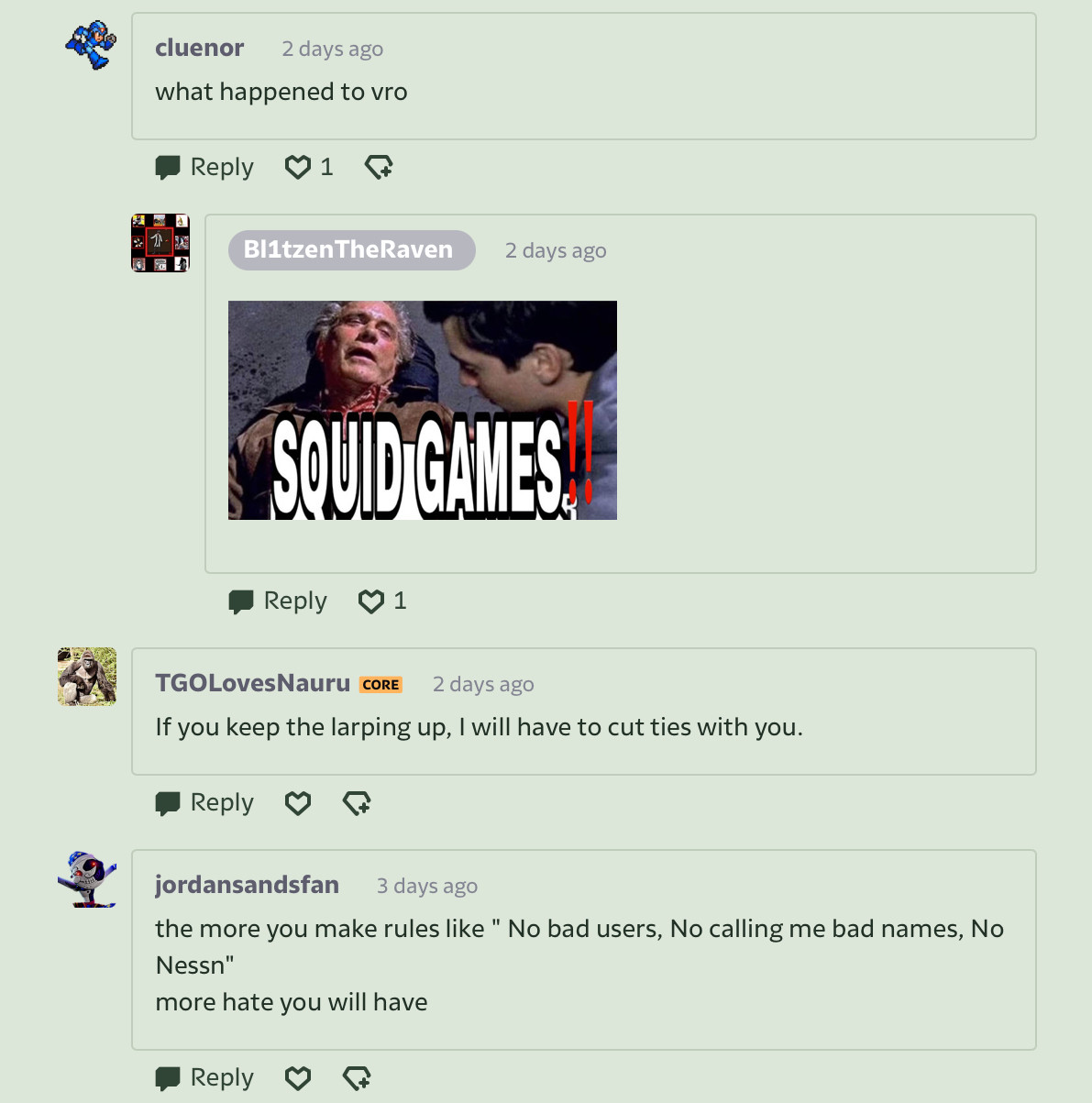This screenshot has width=1092, height=1103.
Task: Open jordansandsfan's profile via the username
Action: 247,885
